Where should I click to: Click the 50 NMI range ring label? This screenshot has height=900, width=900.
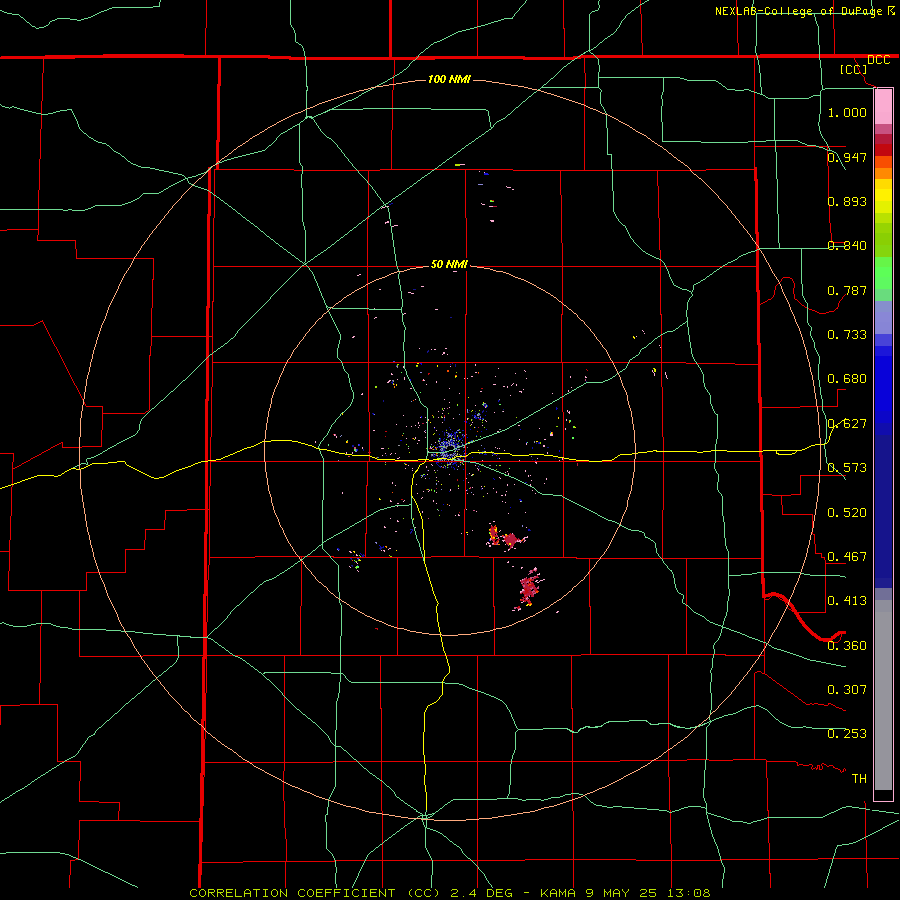coord(449,264)
